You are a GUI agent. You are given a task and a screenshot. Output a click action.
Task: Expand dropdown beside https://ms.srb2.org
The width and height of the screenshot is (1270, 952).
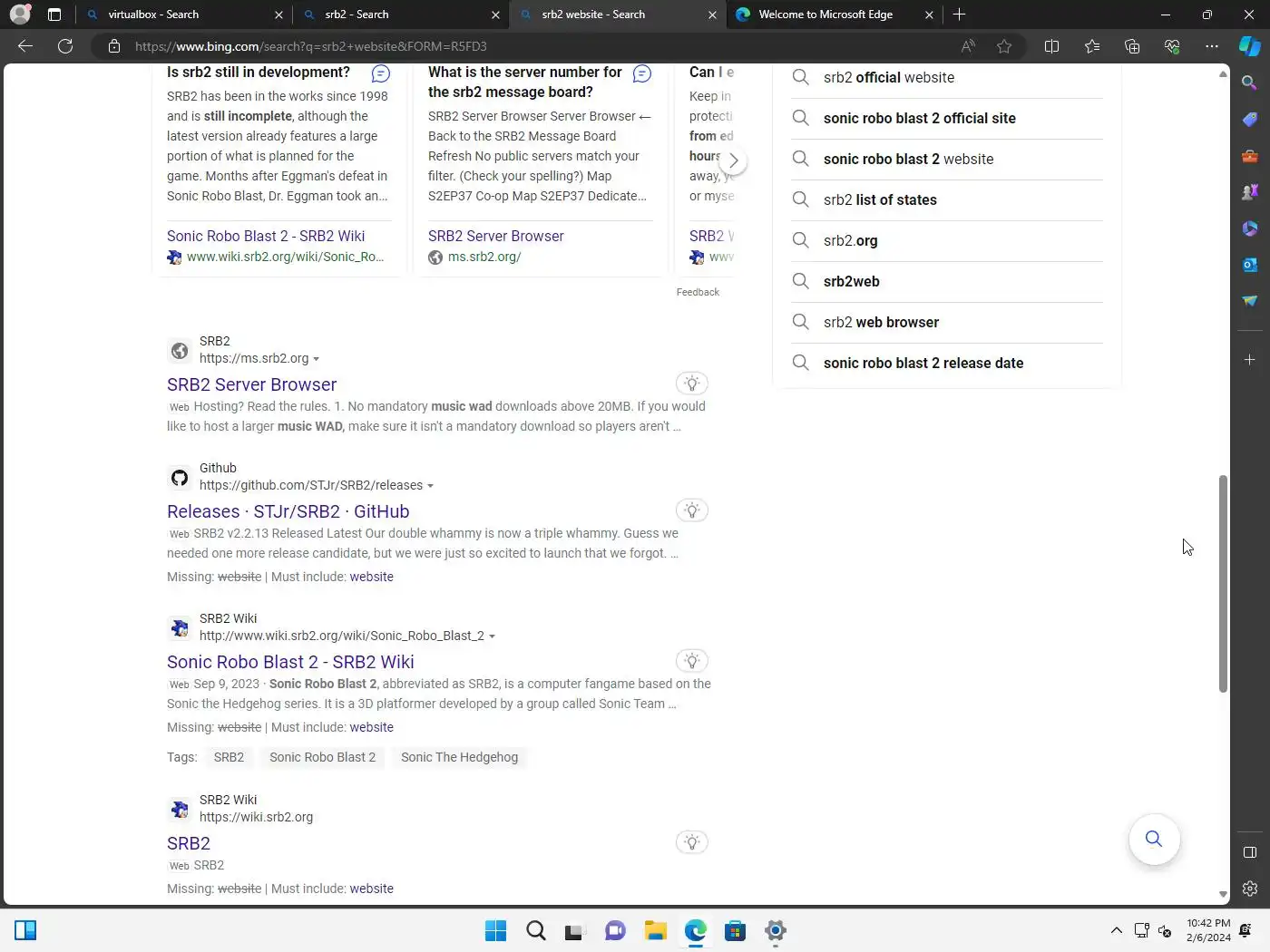[316, 359]
